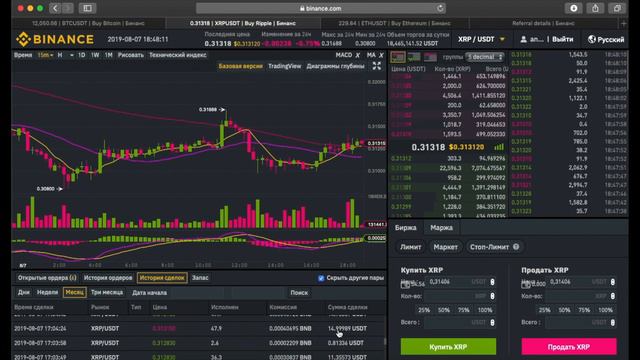Set Sell XRP amount to 50%
The width and height of the screenshot is (640, 360).
point(564,310)
